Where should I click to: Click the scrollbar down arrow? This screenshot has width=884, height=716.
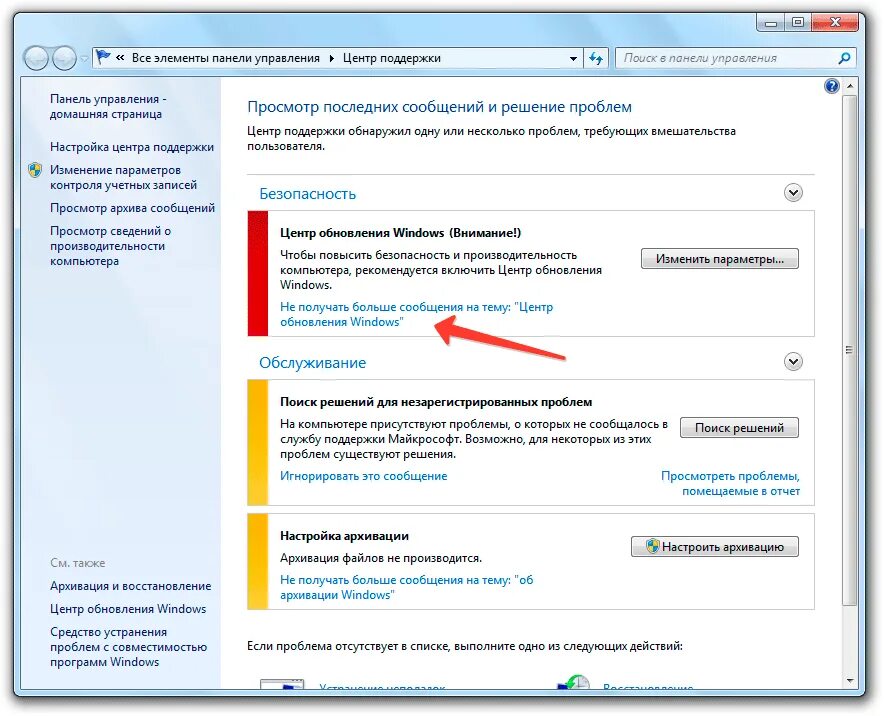(850, 681)
